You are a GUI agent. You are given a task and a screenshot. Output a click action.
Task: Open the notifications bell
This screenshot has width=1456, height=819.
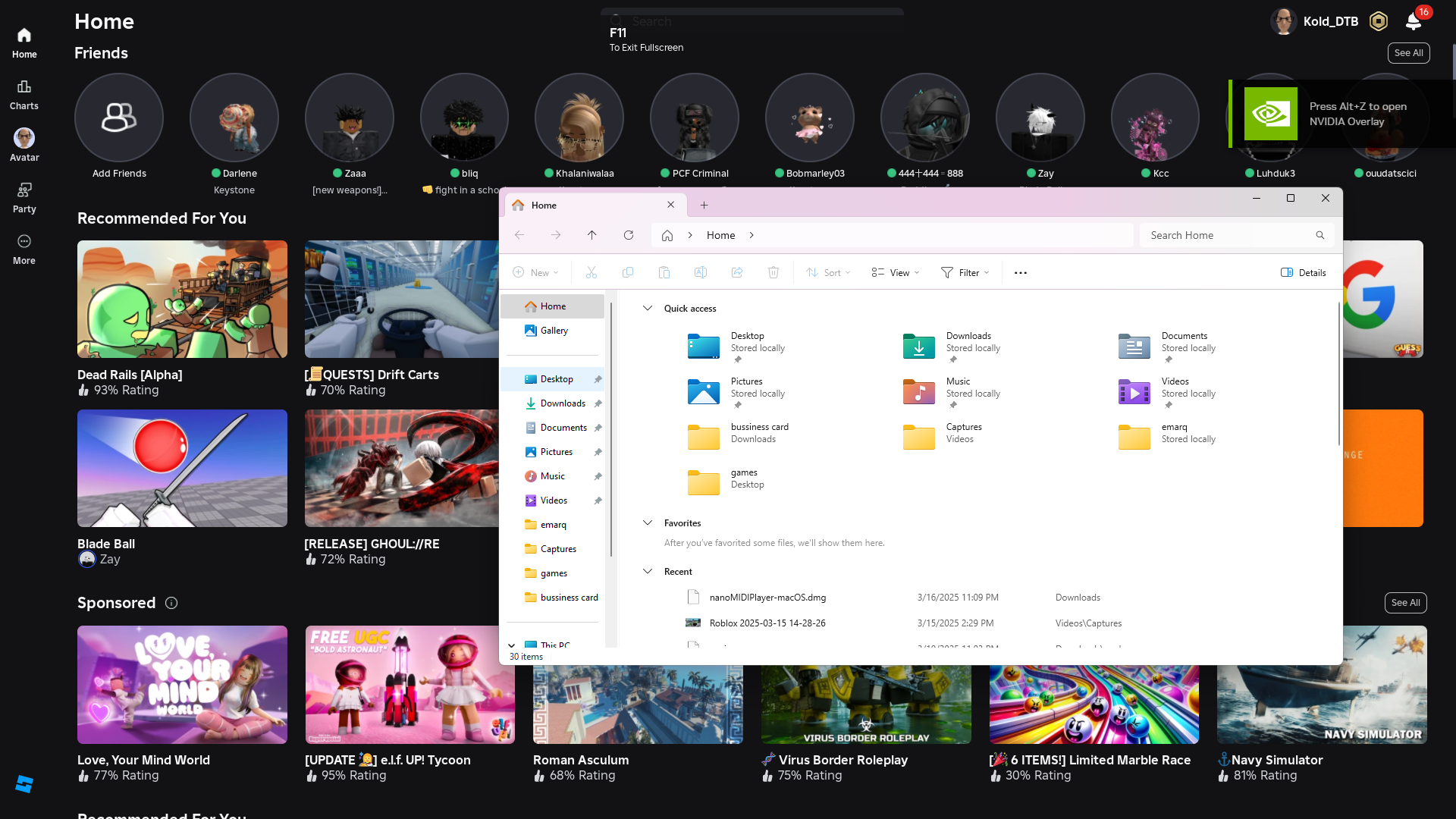[1414, 21]
